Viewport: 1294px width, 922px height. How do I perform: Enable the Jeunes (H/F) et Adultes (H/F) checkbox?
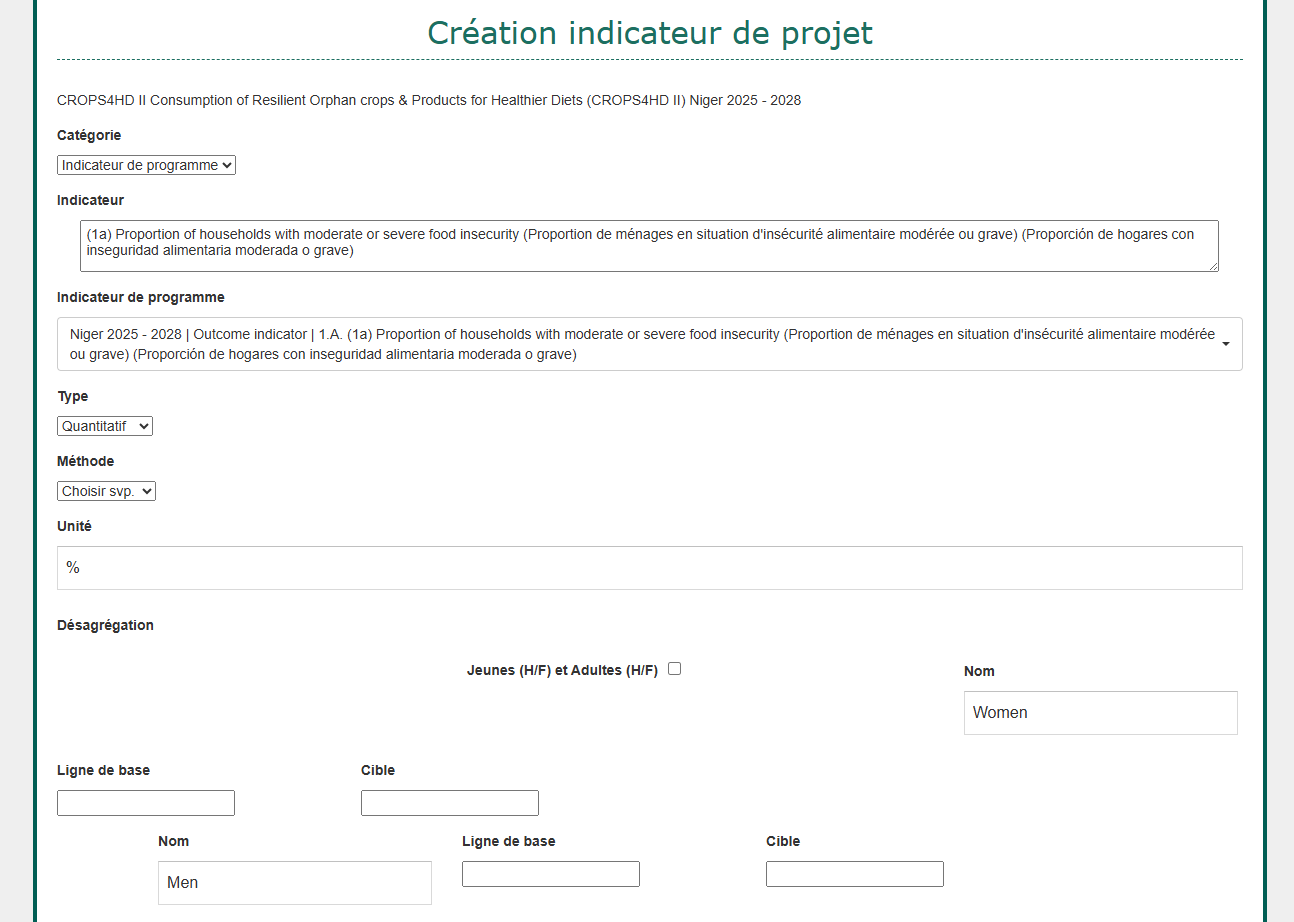tap(674, 669)
